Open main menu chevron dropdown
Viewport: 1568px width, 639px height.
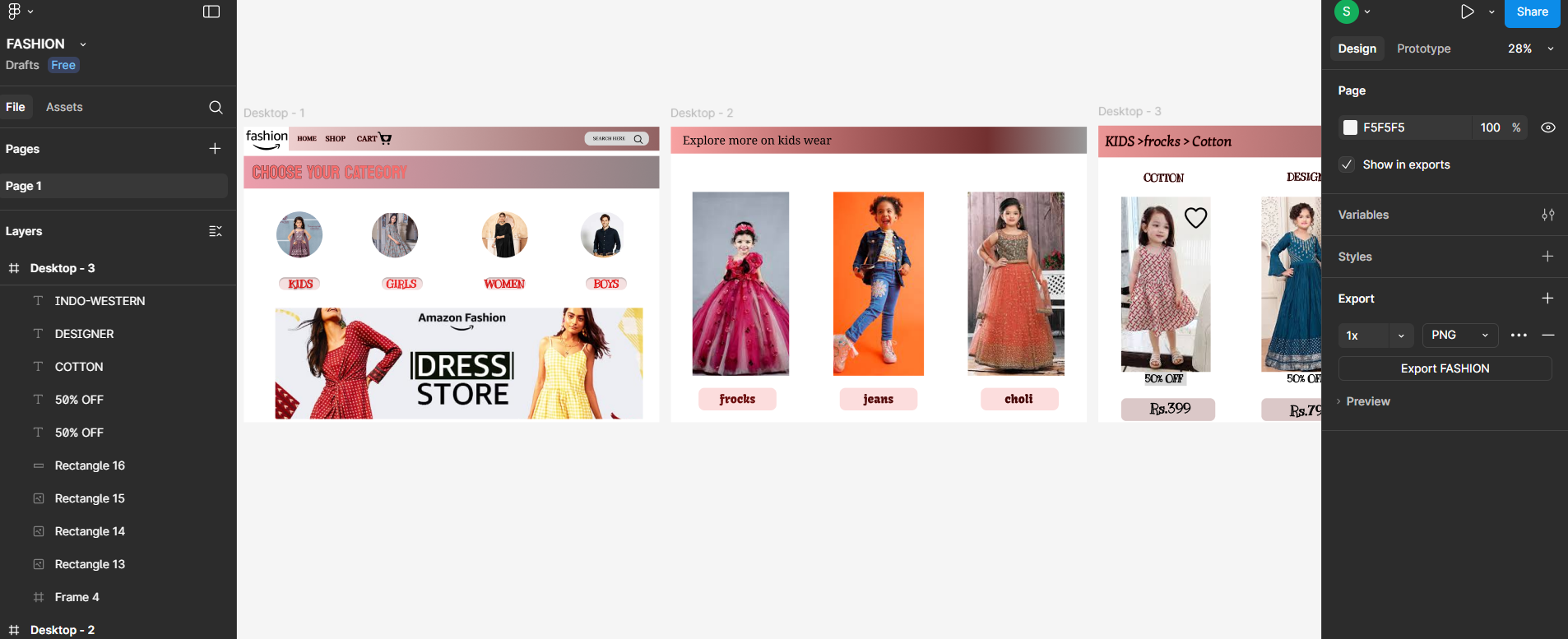click(30, 12)
